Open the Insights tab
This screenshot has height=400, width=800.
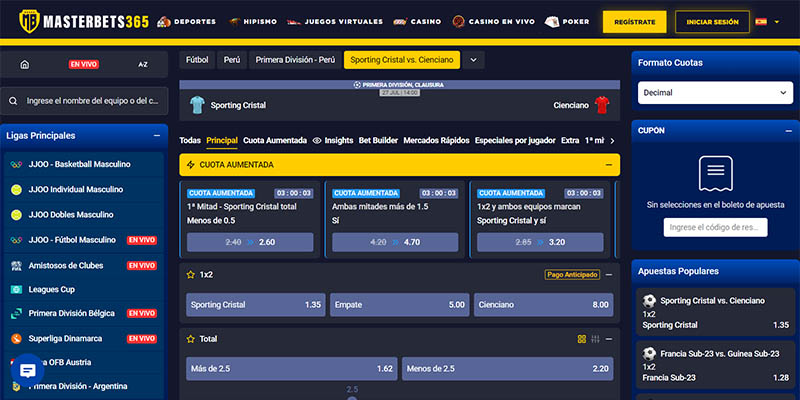point(333,140)
